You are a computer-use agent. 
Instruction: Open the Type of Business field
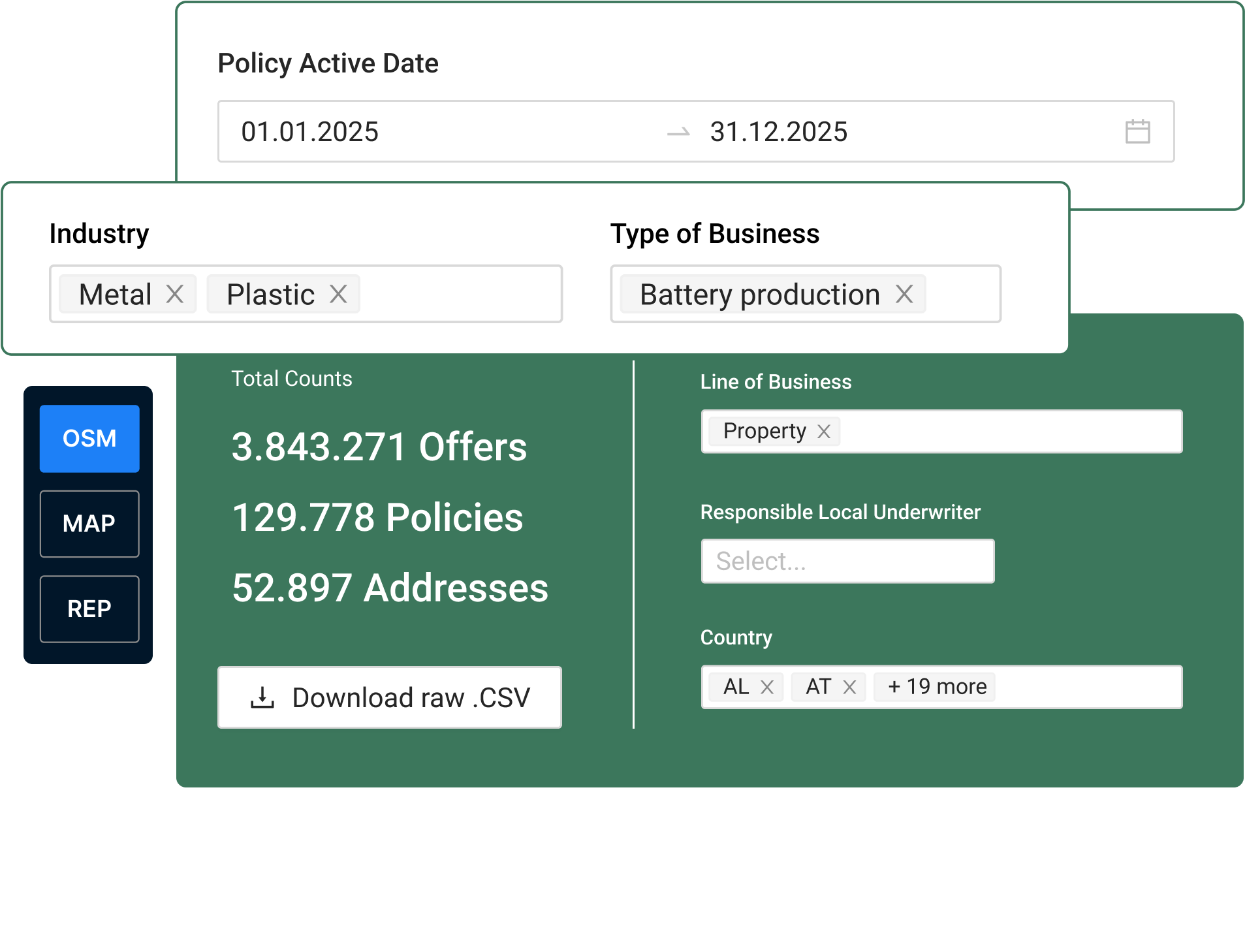806,294
